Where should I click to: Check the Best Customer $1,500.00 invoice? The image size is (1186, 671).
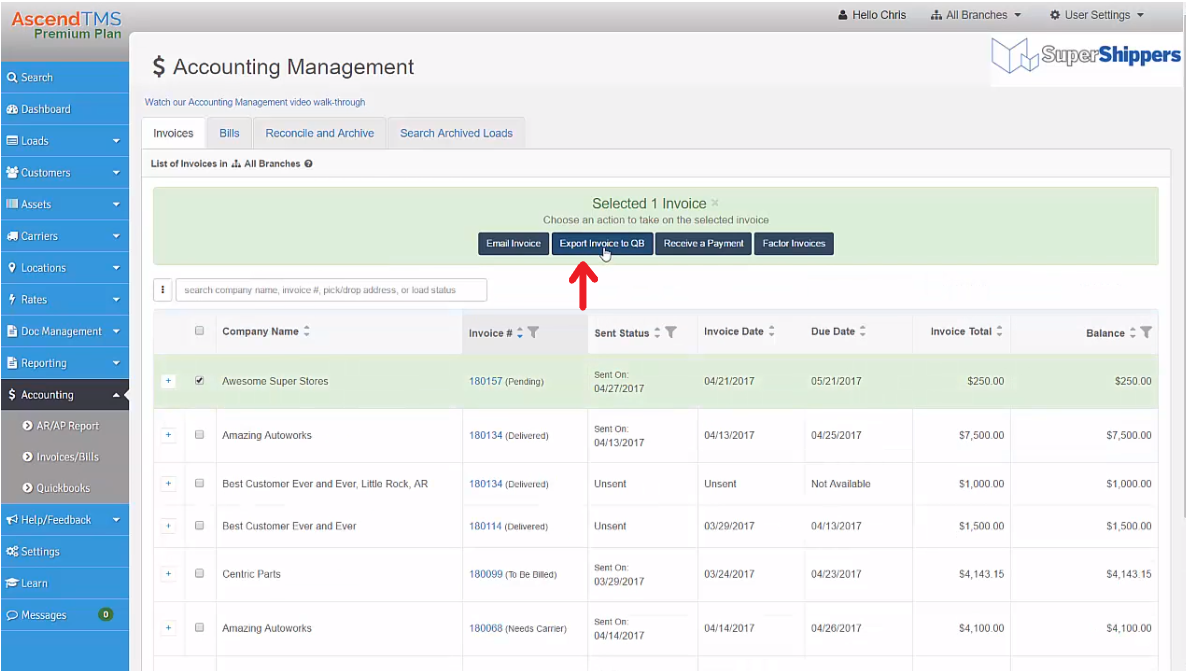point(200,526)
